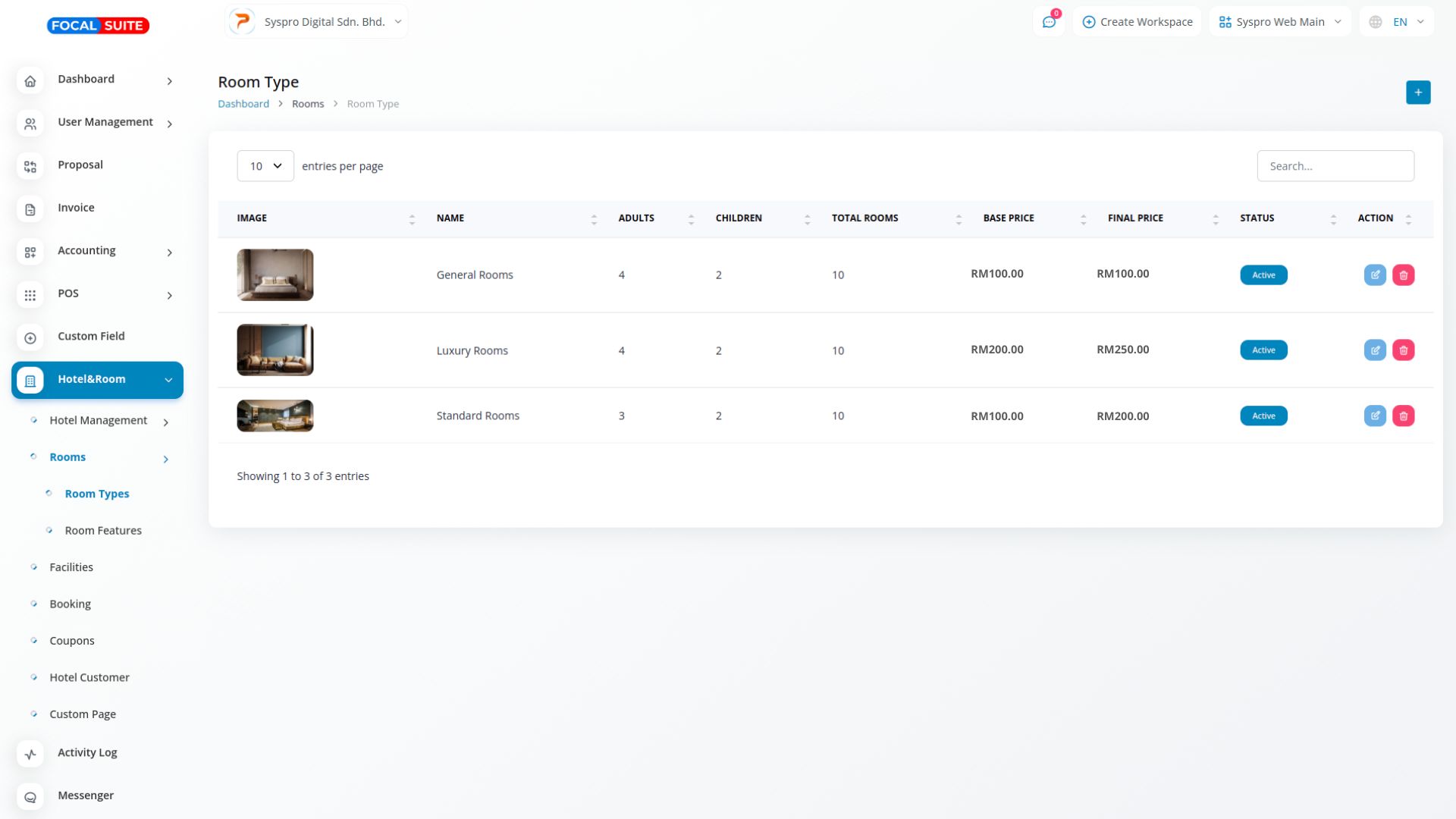
Task: Open the entries per page dropdown
Action: [x=265, y=166]
